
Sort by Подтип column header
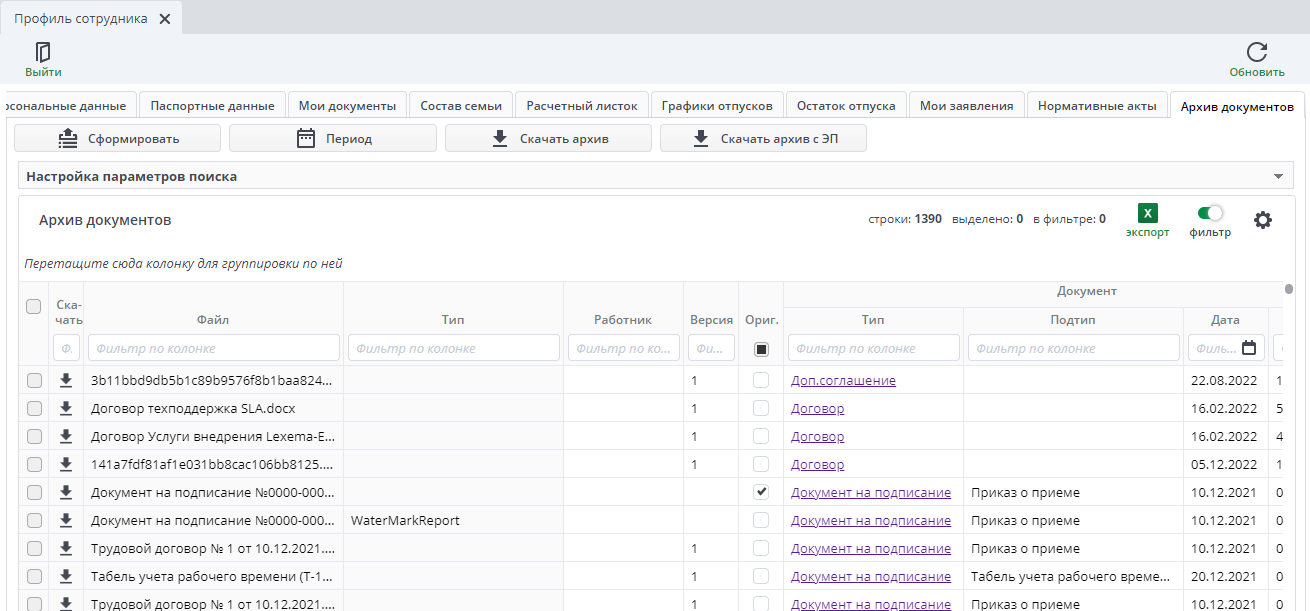point(1073,320)
